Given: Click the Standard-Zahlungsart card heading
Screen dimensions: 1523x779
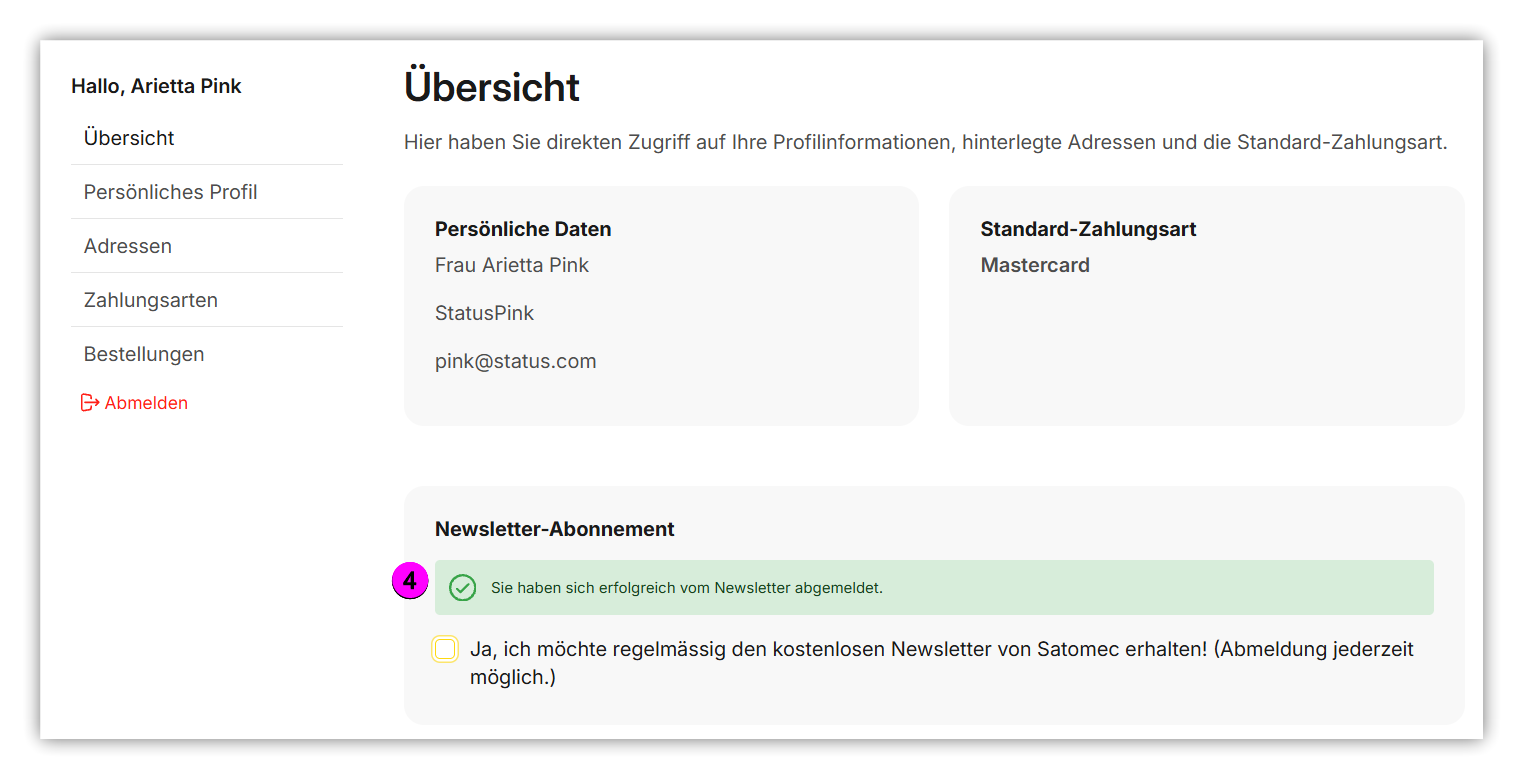Looking at the screenshot, I should tap(1088, 229).
